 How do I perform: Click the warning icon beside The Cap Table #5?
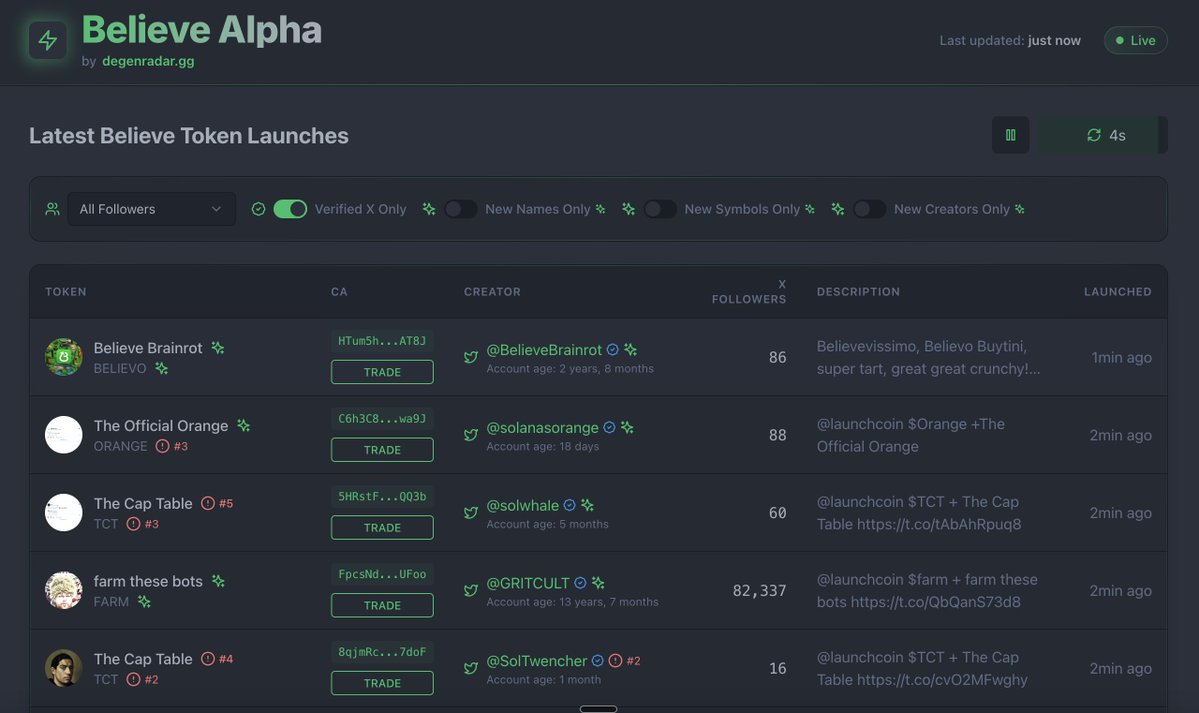pos(208,503)
